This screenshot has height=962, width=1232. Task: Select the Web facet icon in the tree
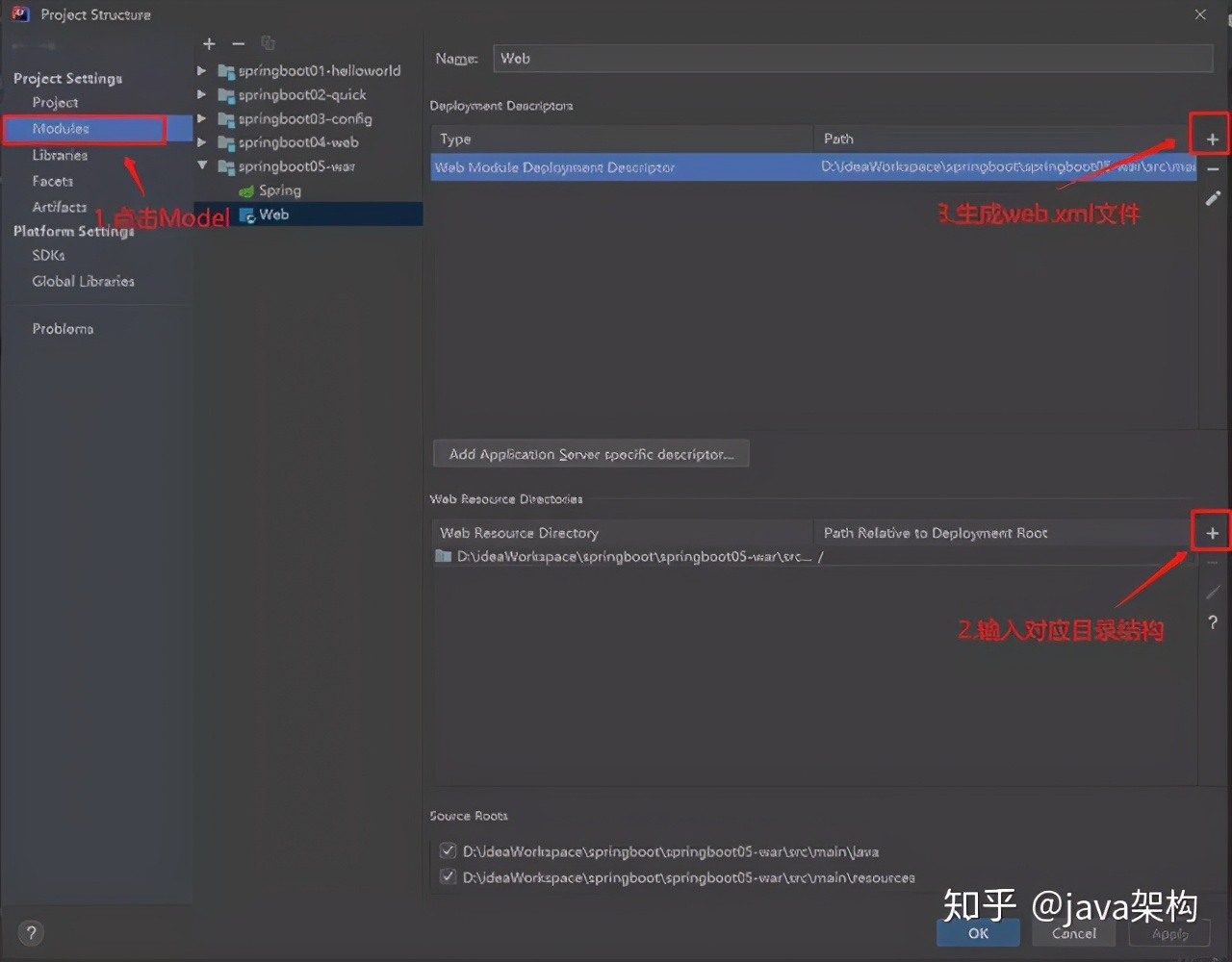[x=246, y=215]
